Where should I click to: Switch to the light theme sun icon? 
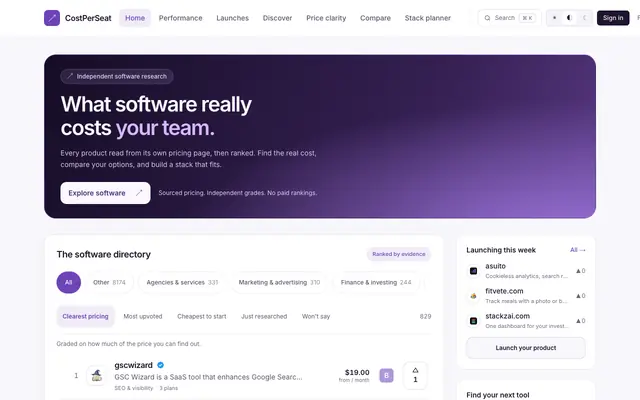[x=554, y=18]
